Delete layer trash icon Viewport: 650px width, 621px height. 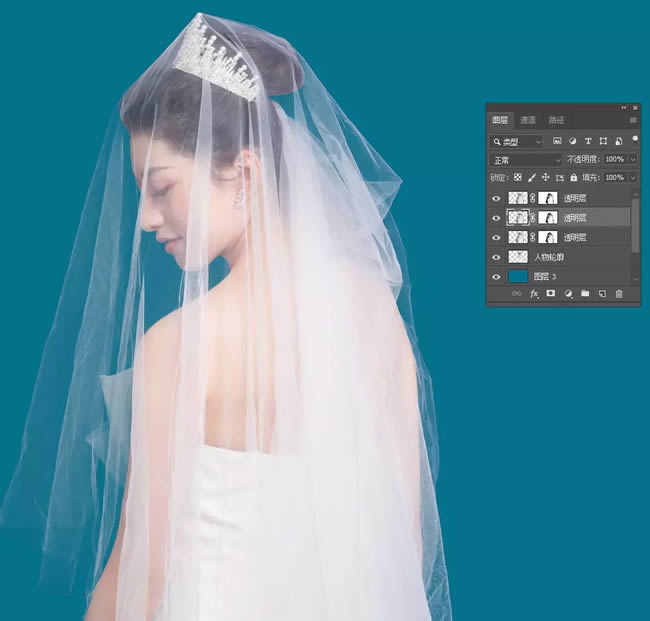tap(619, 294)
